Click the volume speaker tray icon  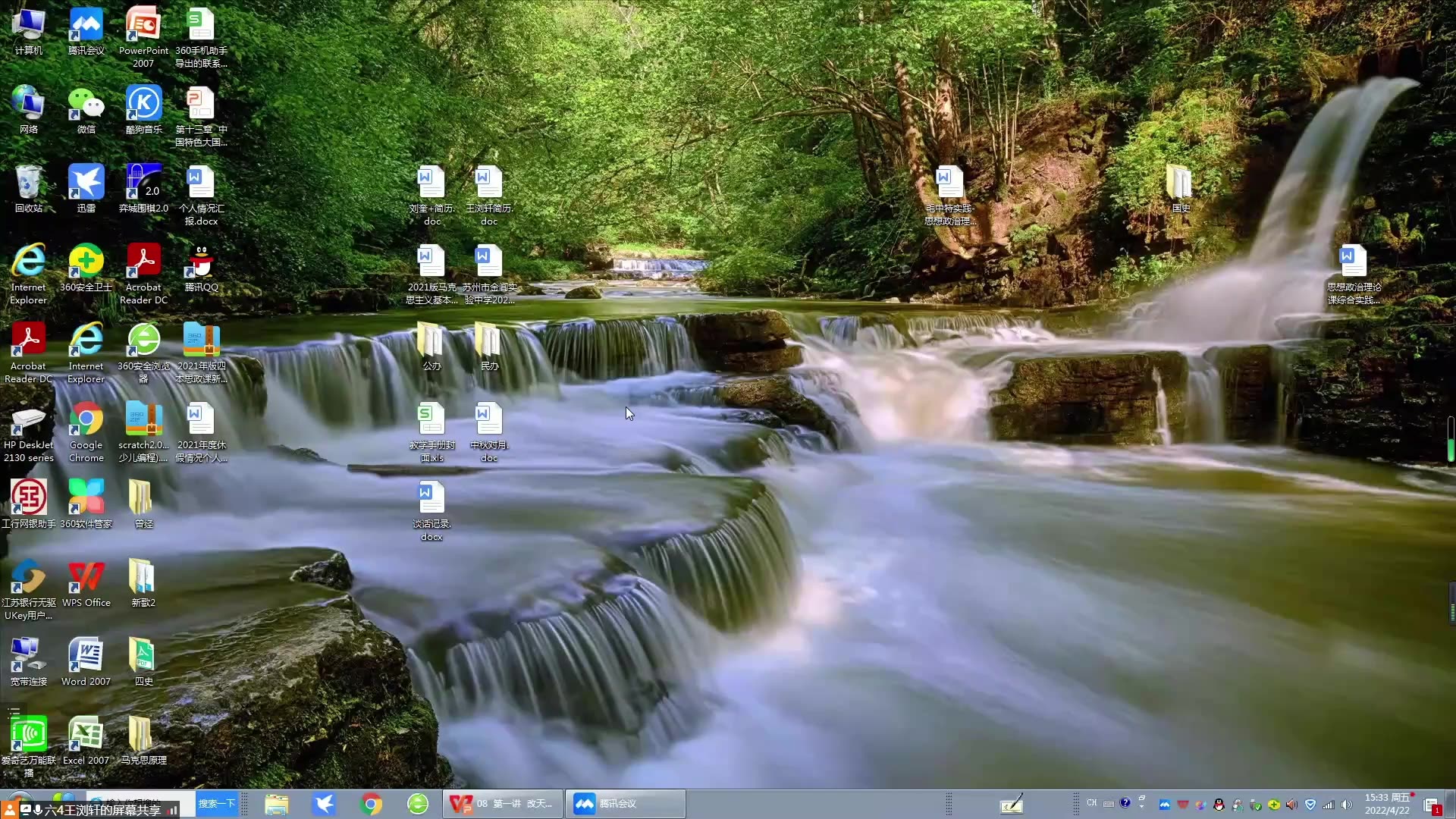coord(1347,805)
